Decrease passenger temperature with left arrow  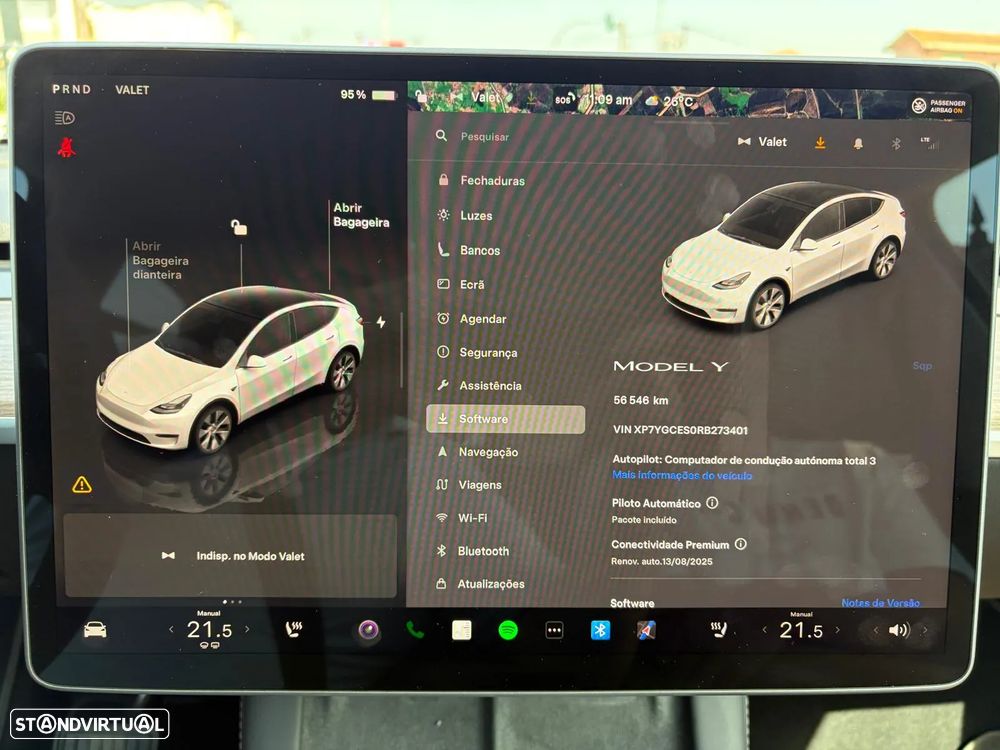click(x=765, y=630)
